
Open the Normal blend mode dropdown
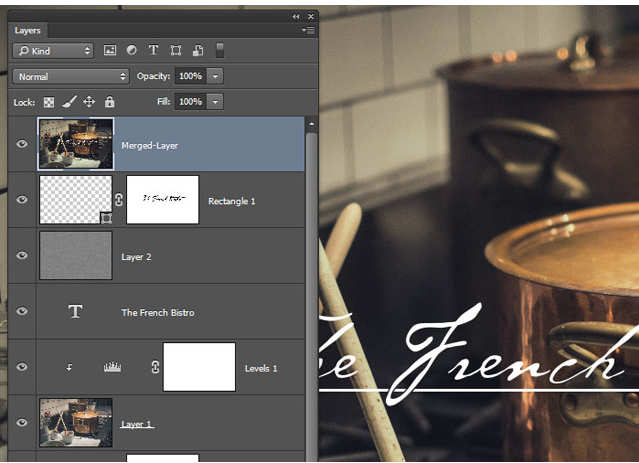[71, 77]
